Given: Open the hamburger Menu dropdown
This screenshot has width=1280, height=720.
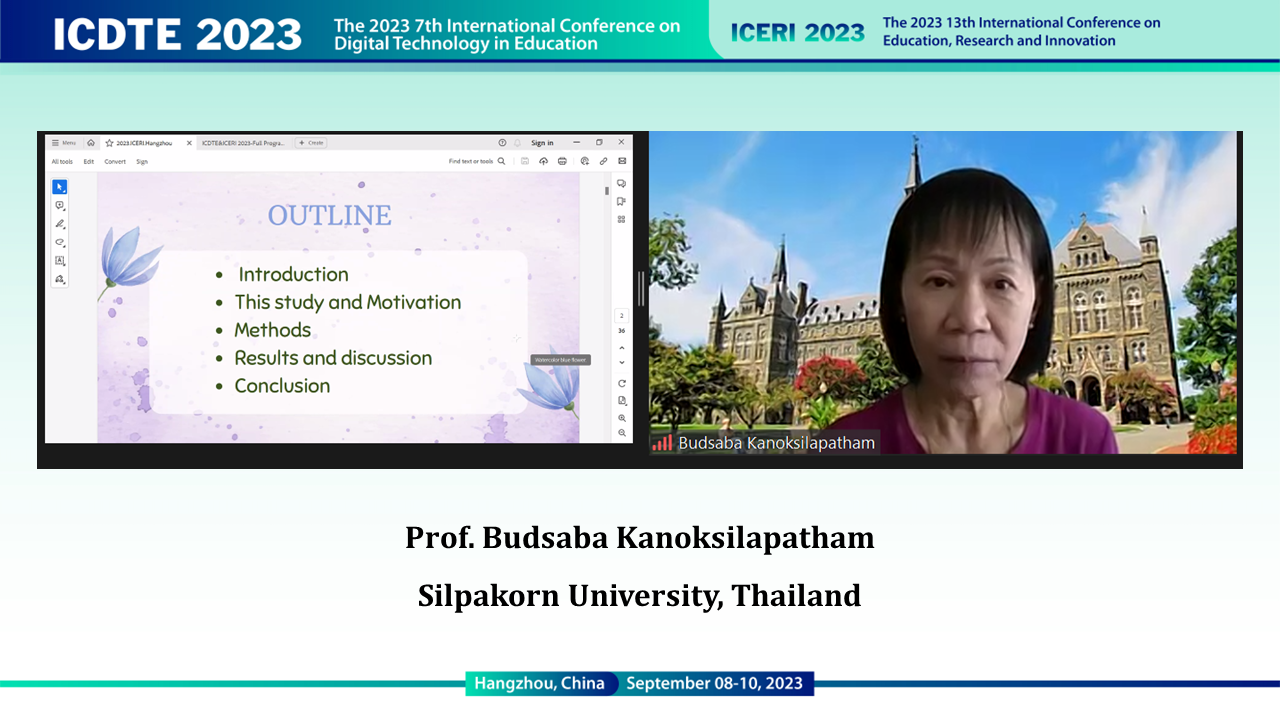Looking at the screenshot, I should (x=64, y=143).
